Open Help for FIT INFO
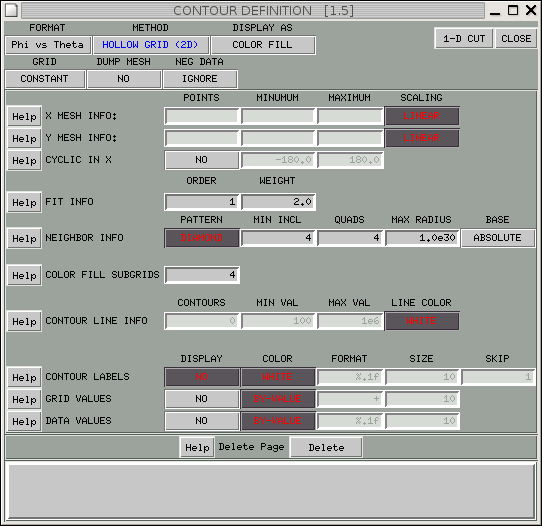The width and height of the screenshot is (542, 526). pos(24,202)
